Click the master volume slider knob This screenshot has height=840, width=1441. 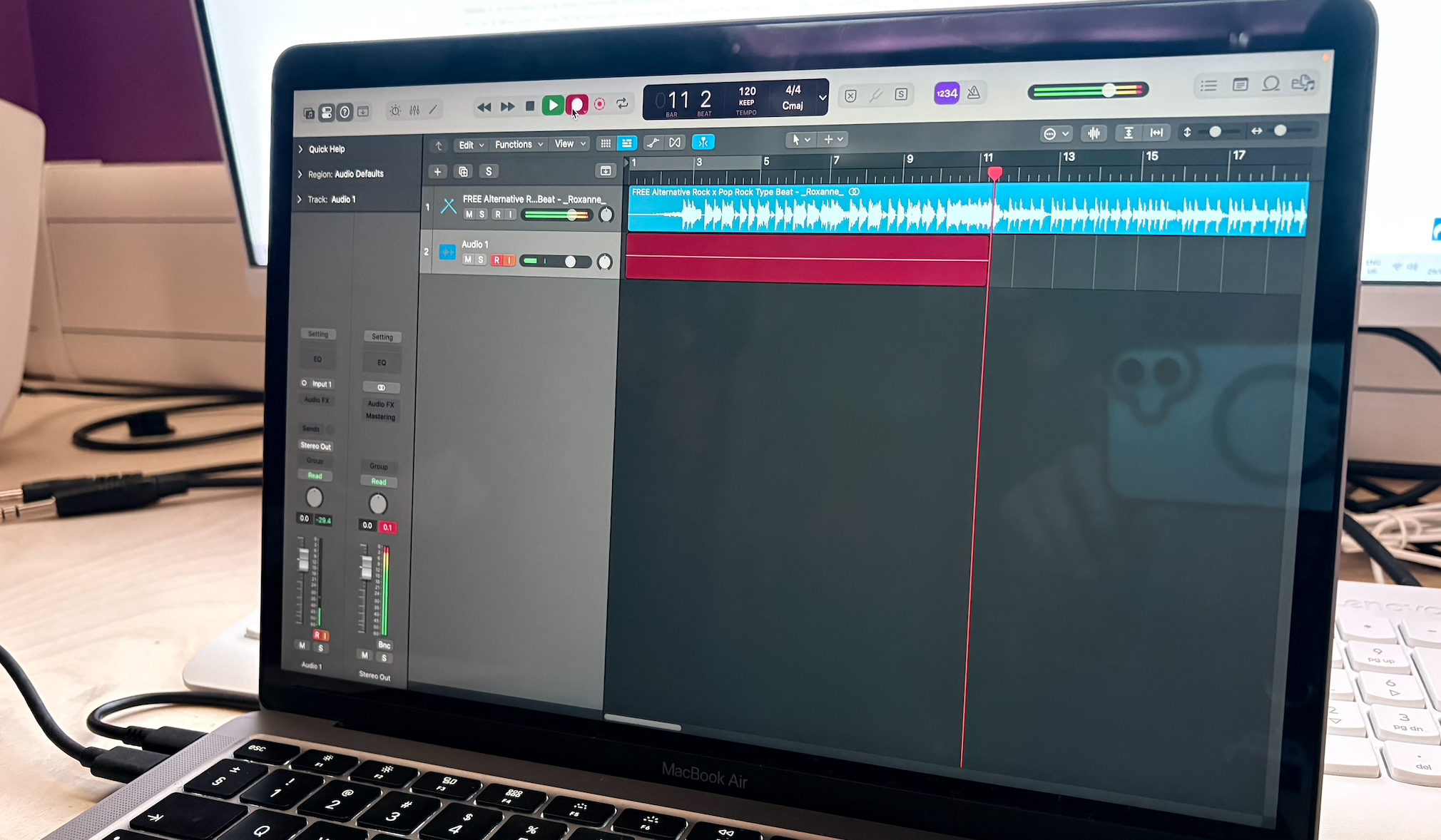[1109, 90]
